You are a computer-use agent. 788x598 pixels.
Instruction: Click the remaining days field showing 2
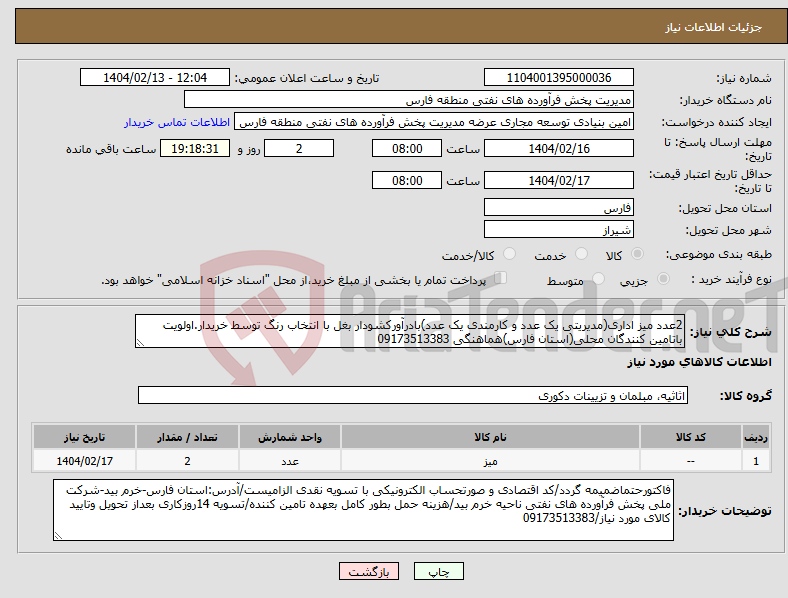299,149
